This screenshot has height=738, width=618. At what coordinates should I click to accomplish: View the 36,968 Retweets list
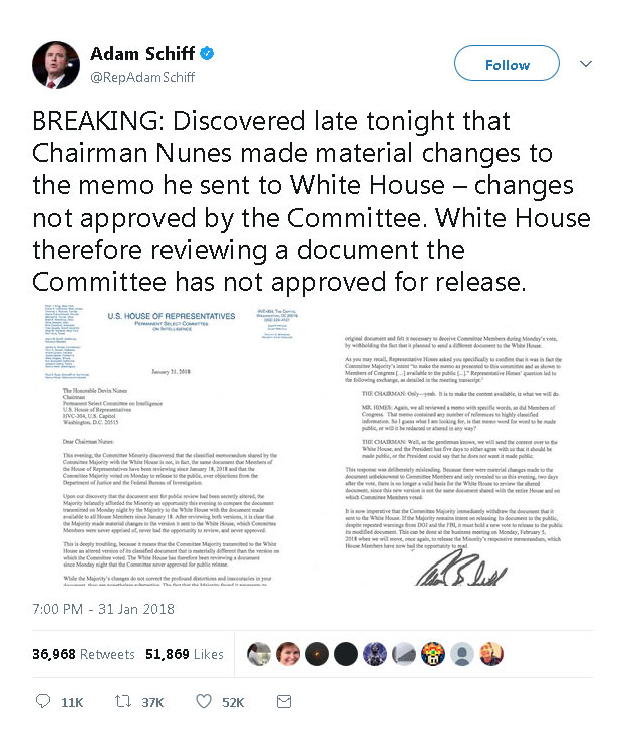(x=83, y=654)
